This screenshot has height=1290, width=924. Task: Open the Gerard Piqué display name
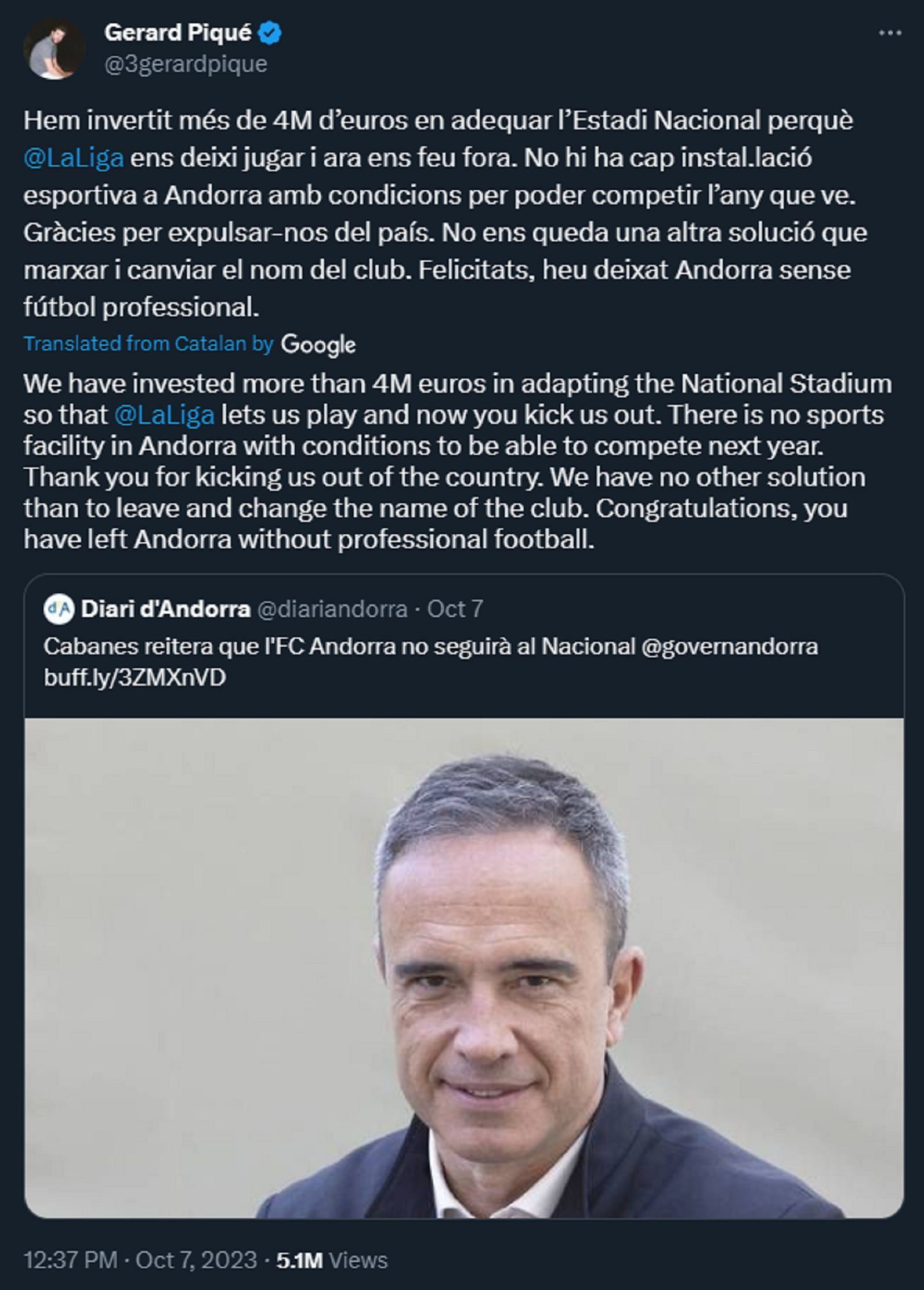pyautogui.click(x=177, y=34)
